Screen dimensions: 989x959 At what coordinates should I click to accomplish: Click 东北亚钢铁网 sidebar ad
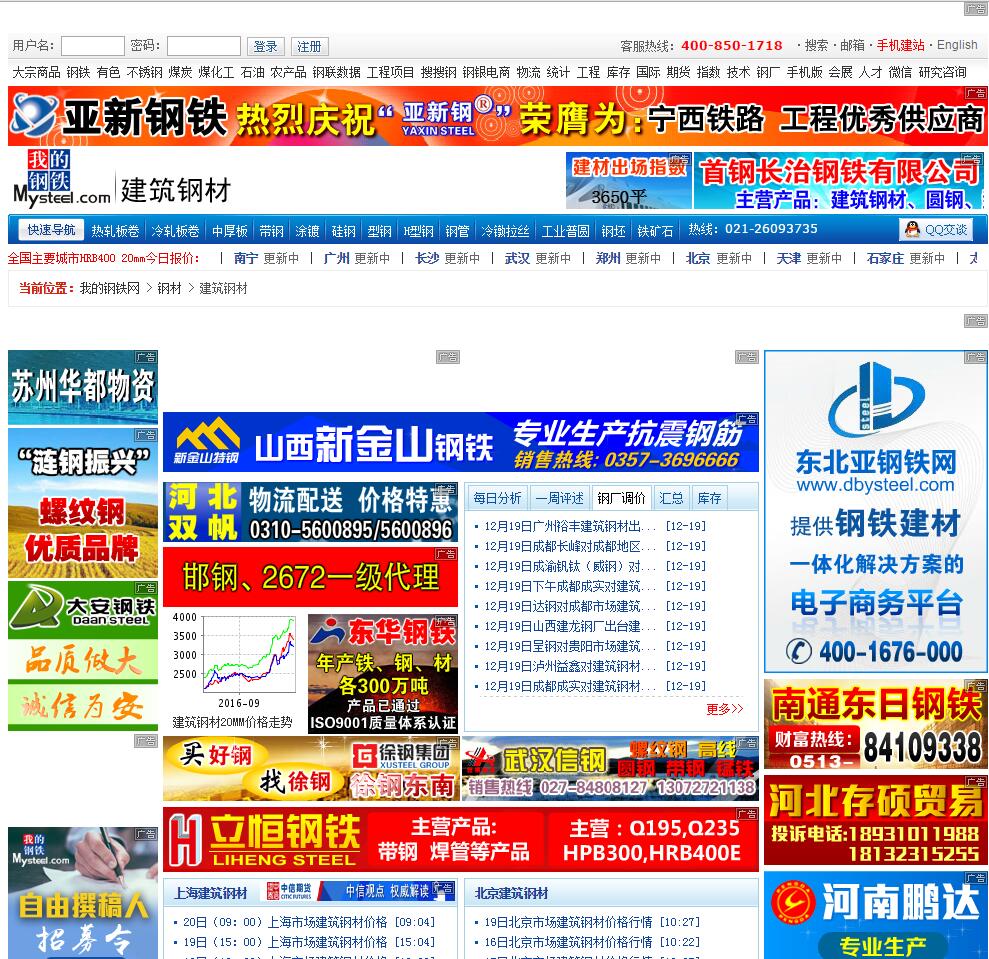click(875, 512)
